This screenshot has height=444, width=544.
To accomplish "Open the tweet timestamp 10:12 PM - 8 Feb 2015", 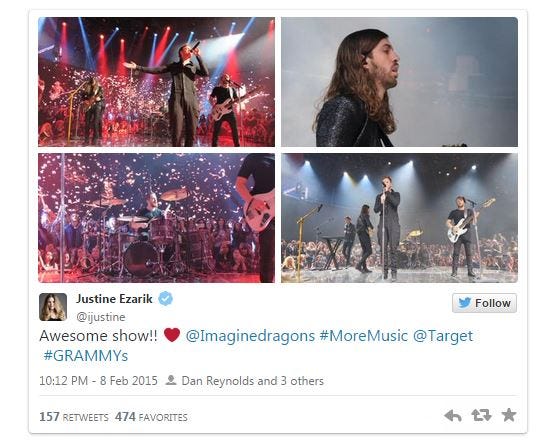I will tap(99, 381).
